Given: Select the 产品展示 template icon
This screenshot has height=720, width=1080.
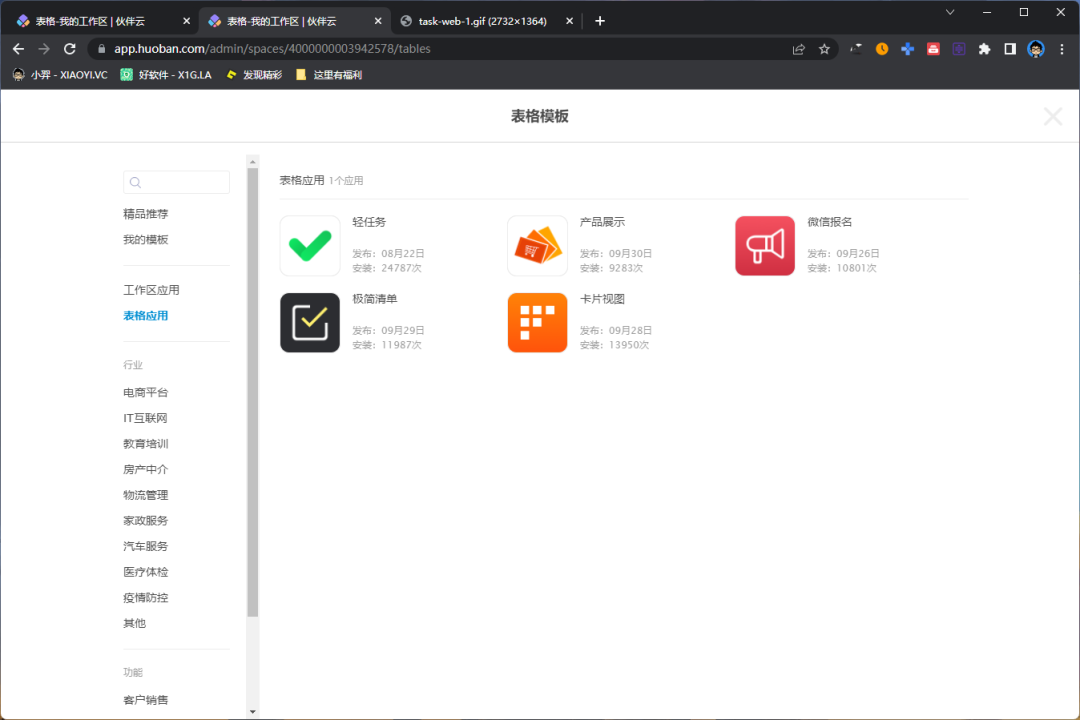Looking at the screenshot, I should [537, 245].
